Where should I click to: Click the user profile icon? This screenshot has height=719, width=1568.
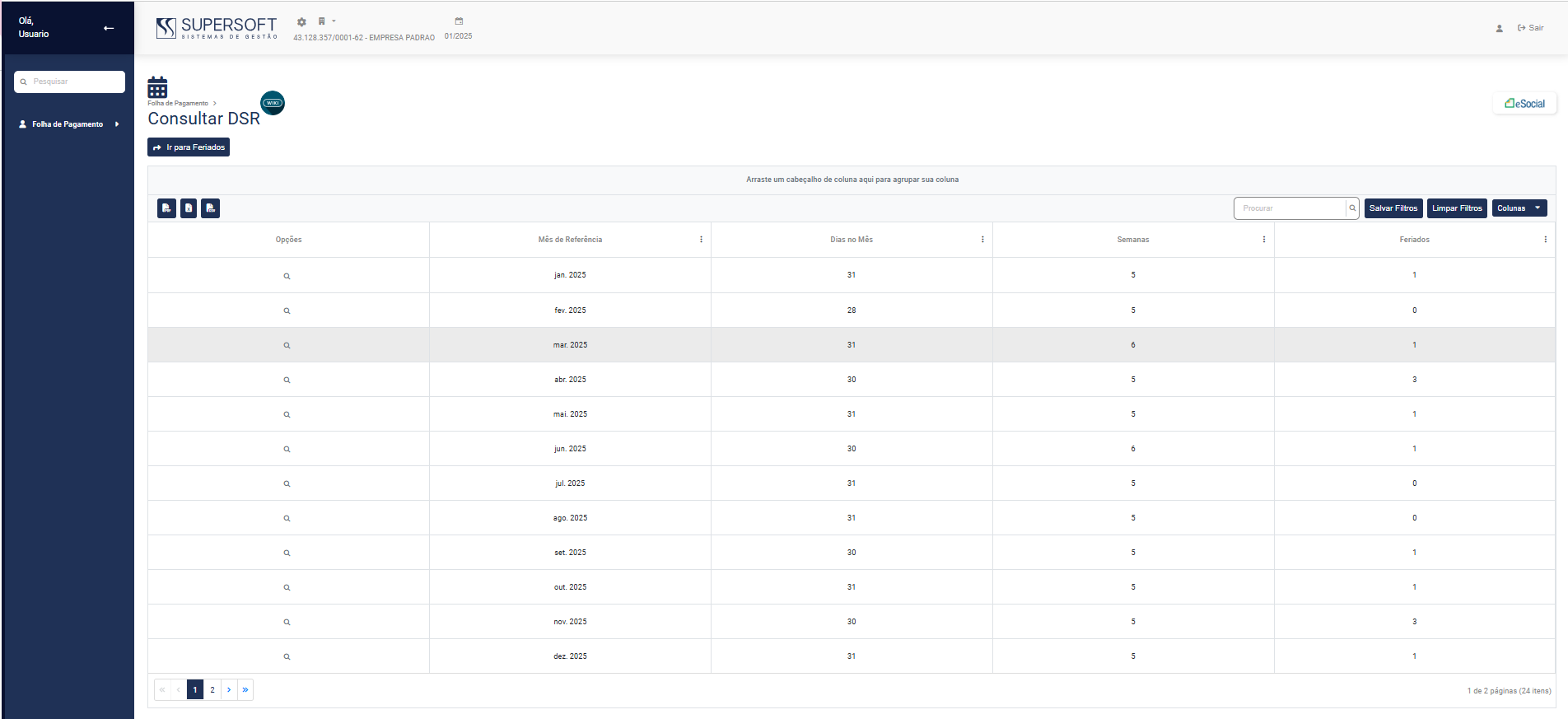(1499, 28)
